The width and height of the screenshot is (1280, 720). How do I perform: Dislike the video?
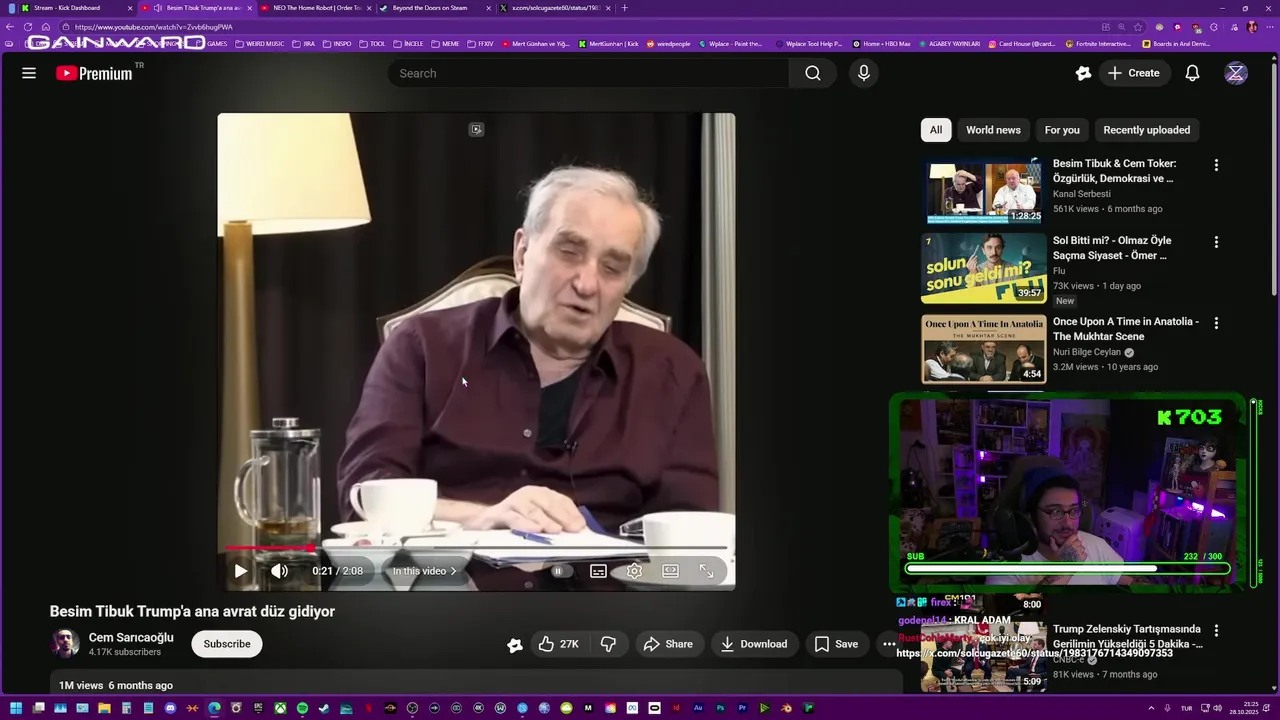[x=608, y=644]
